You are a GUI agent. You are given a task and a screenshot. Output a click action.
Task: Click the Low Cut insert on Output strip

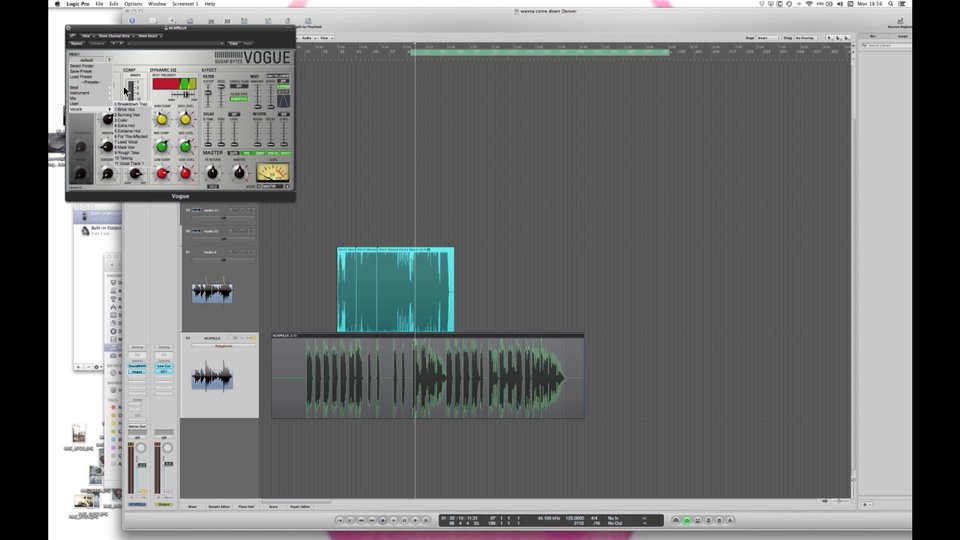click(x=163, y=366)
